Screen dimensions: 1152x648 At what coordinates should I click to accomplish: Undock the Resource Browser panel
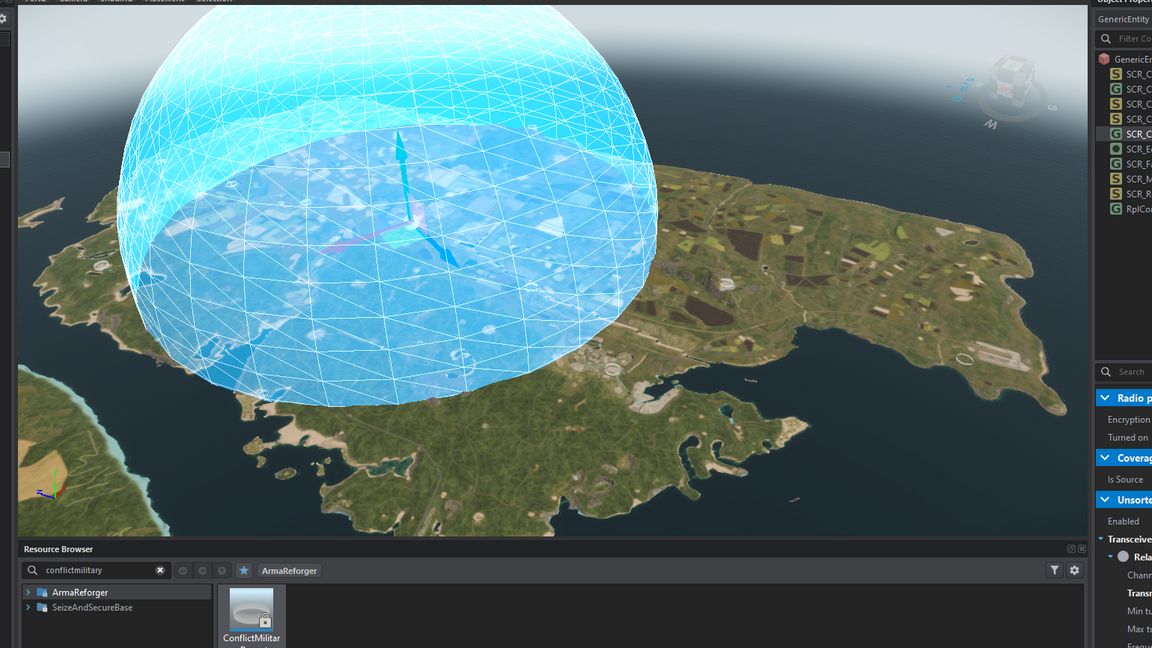1071,549
